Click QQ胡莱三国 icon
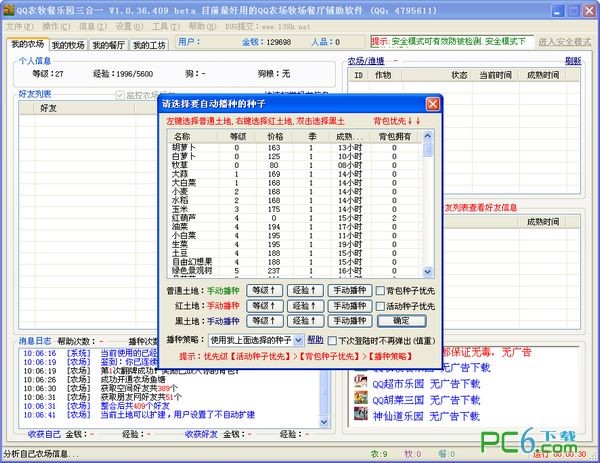This screenshot has width=600, height=463. tap(360, 398)
